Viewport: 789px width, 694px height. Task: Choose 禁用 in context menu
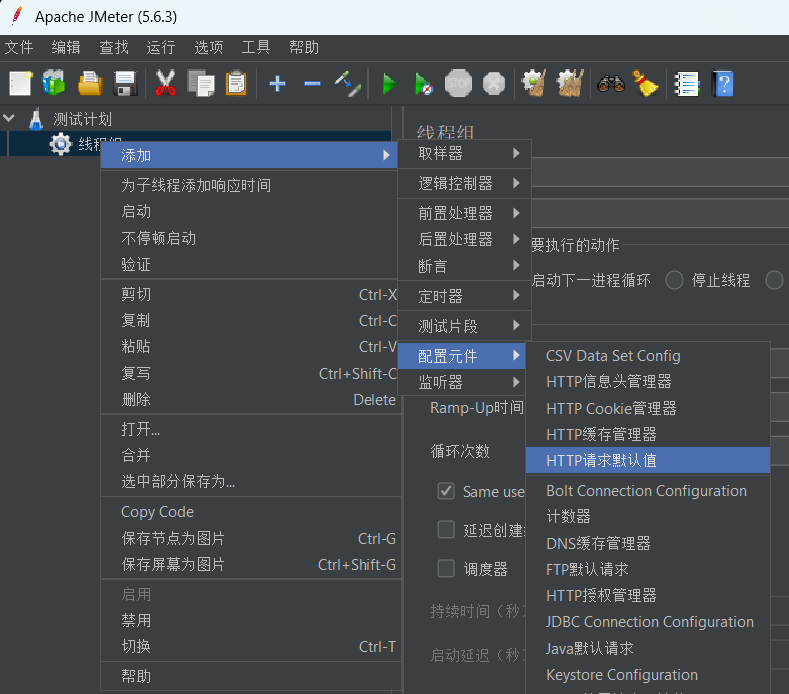click(x=251, y=620)
